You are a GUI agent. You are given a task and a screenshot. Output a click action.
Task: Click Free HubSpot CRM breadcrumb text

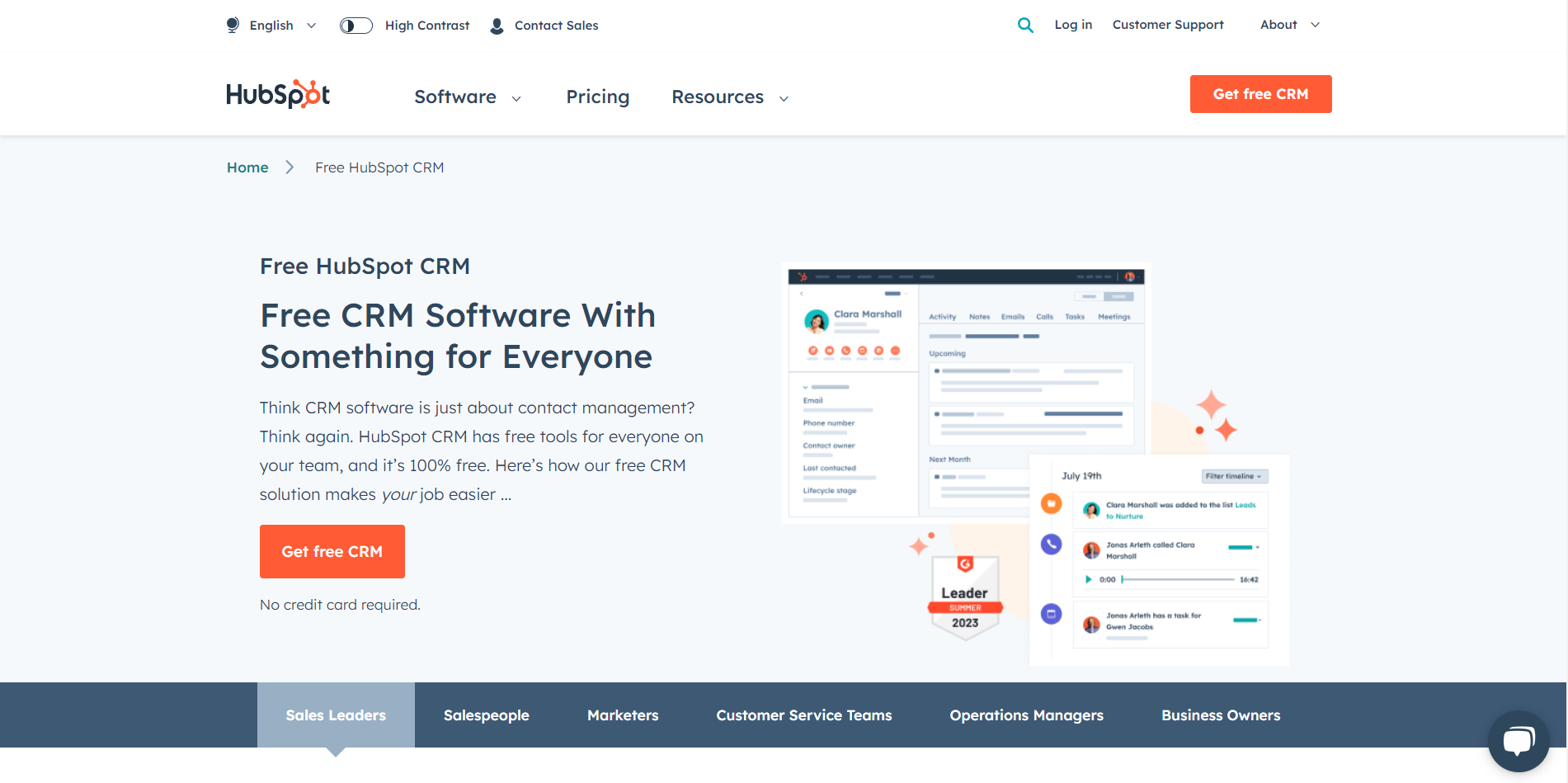[379, 167]
